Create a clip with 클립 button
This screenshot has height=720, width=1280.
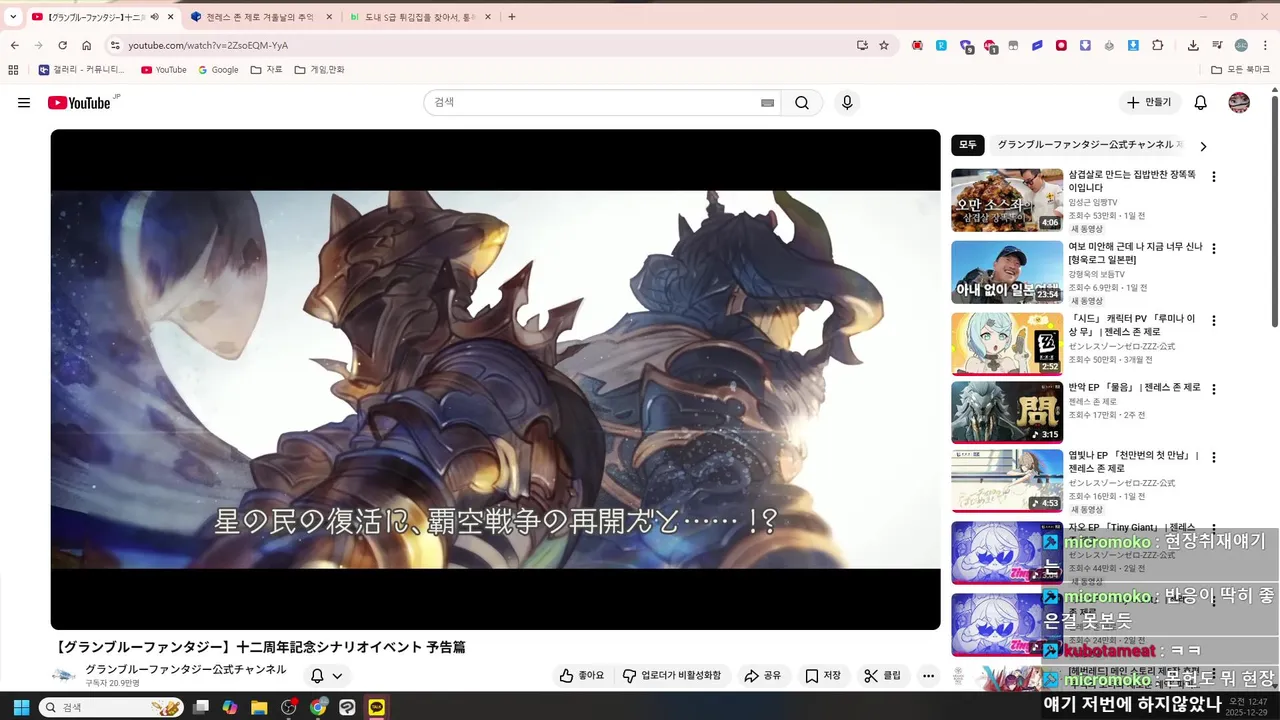(883, 676)
